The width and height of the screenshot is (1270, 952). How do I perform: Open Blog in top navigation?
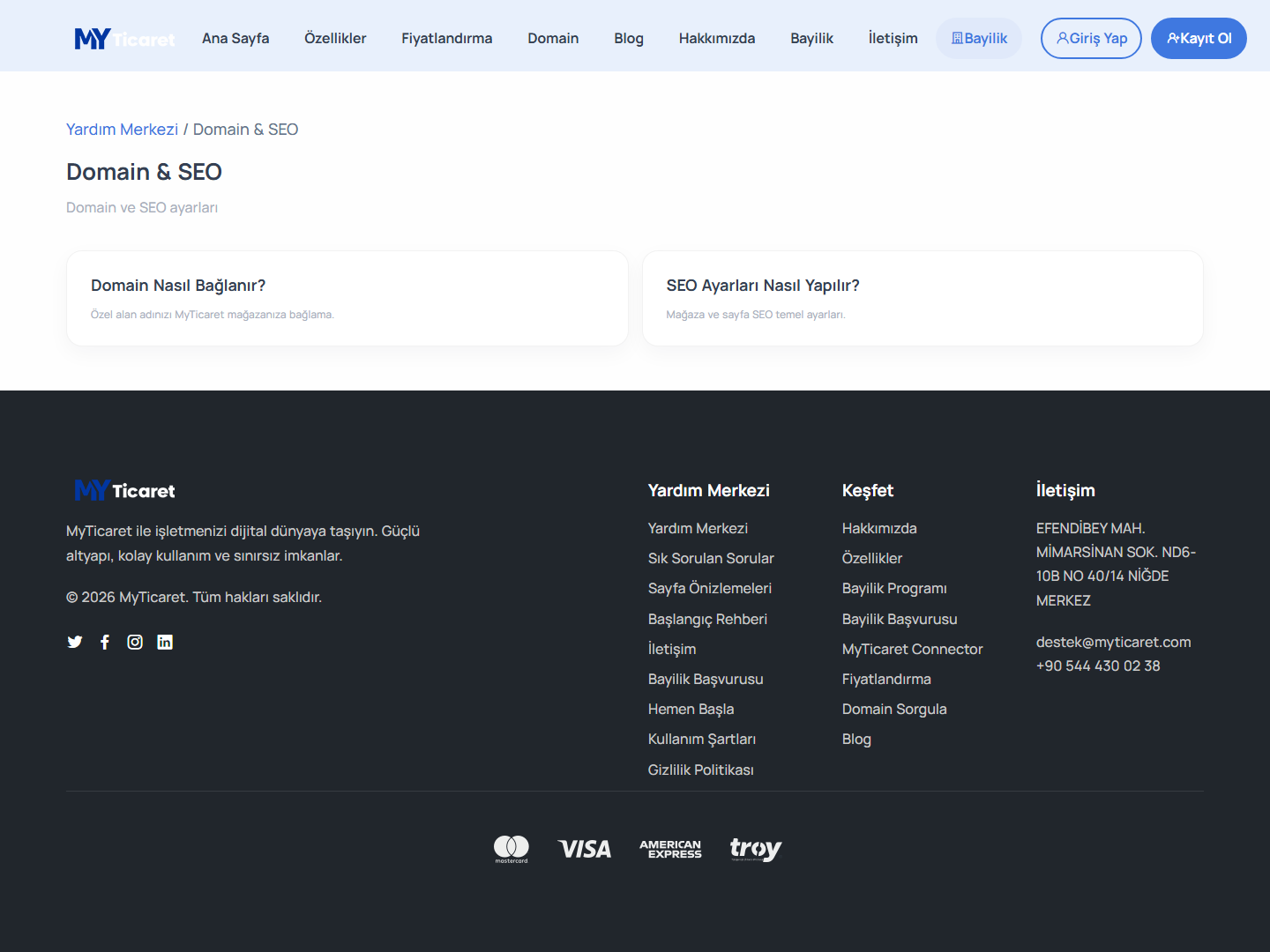pyautogui.click(x=629, y=39)
